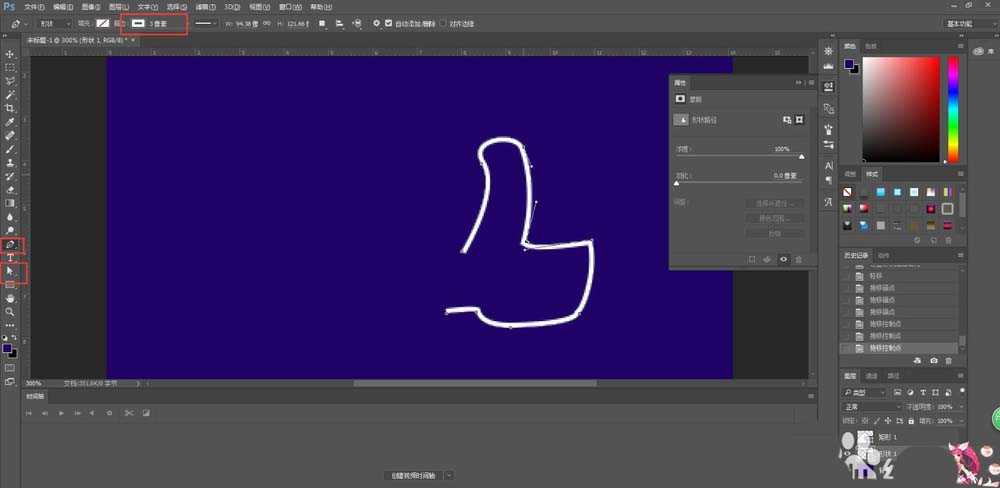Image resolution: width=1000 pixels, height=488 pixels.
Task: Select the Horizontal Type tool
Action: pos(11,258)
